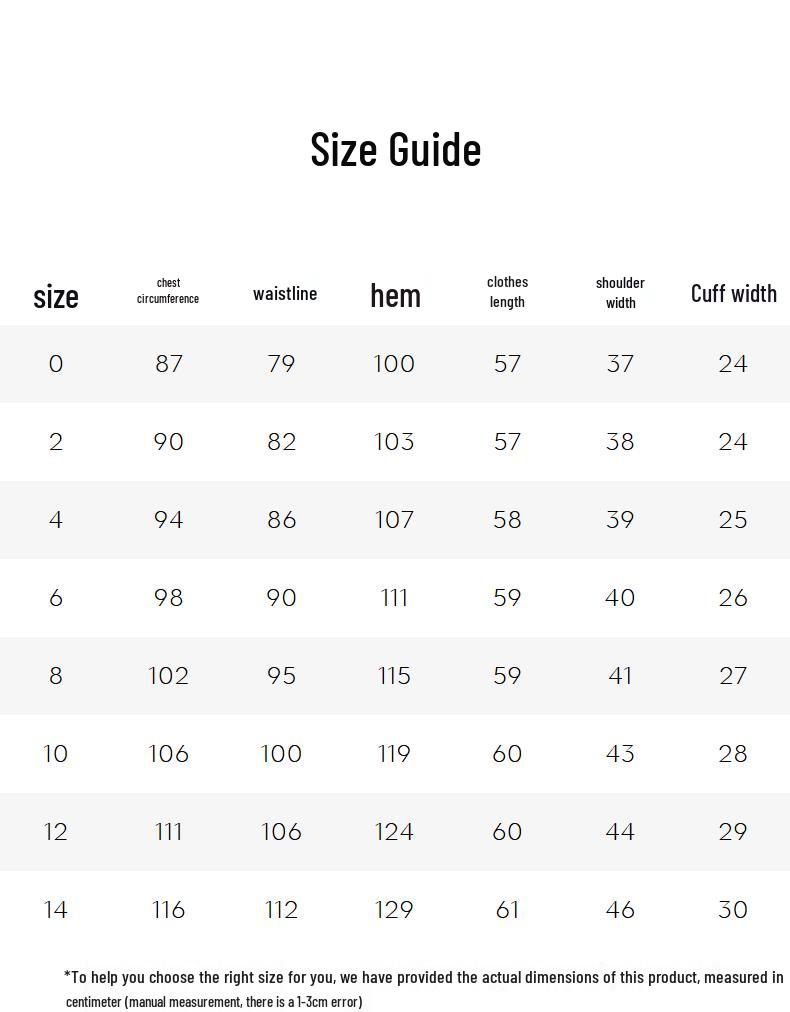Click the Cuff width column header
This screenshot has height=1012, width=790.
pyautogui.click(x=733, y=293)
